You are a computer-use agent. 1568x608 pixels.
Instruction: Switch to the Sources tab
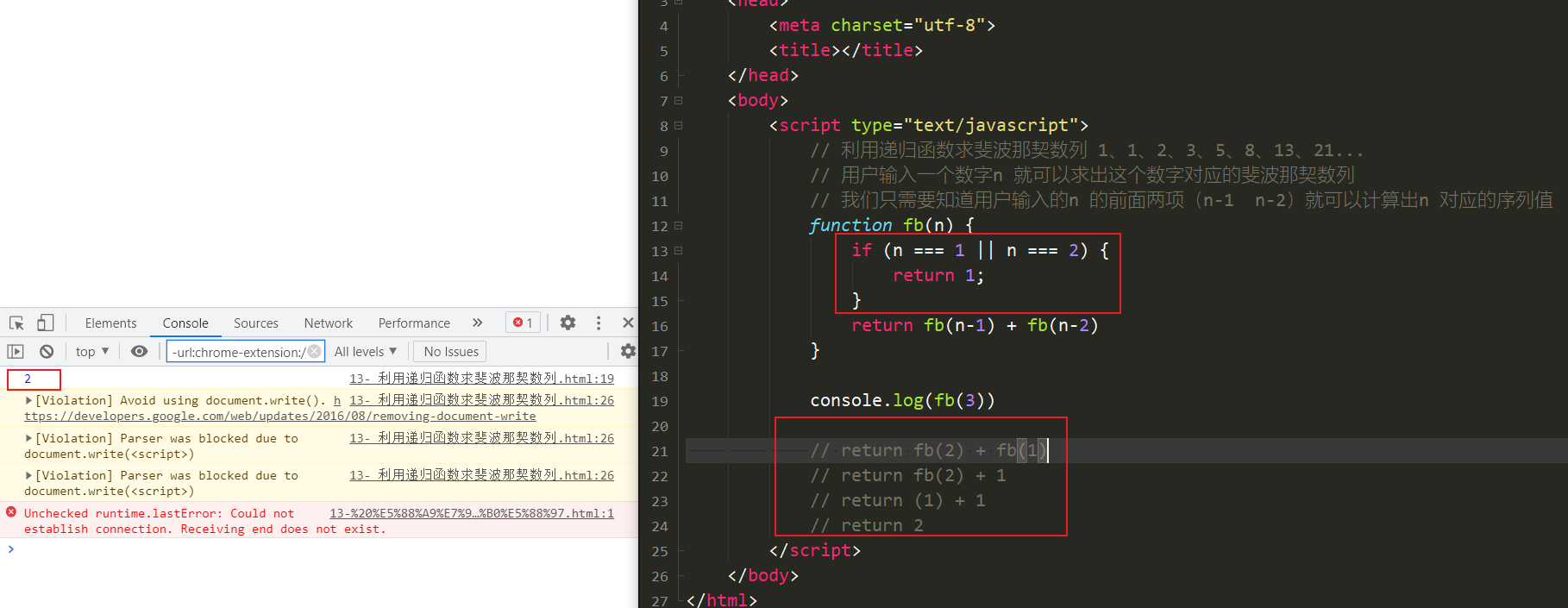tap(256, 323)
